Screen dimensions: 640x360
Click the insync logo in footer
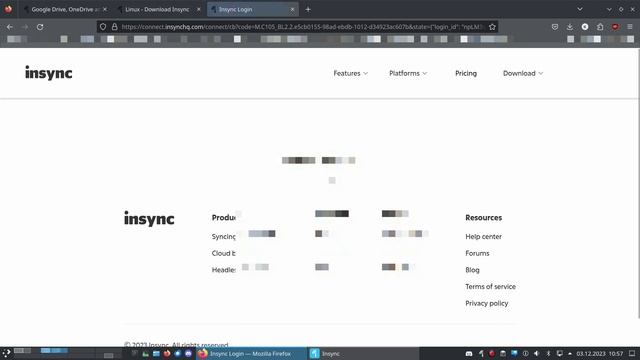pos(149,218)
